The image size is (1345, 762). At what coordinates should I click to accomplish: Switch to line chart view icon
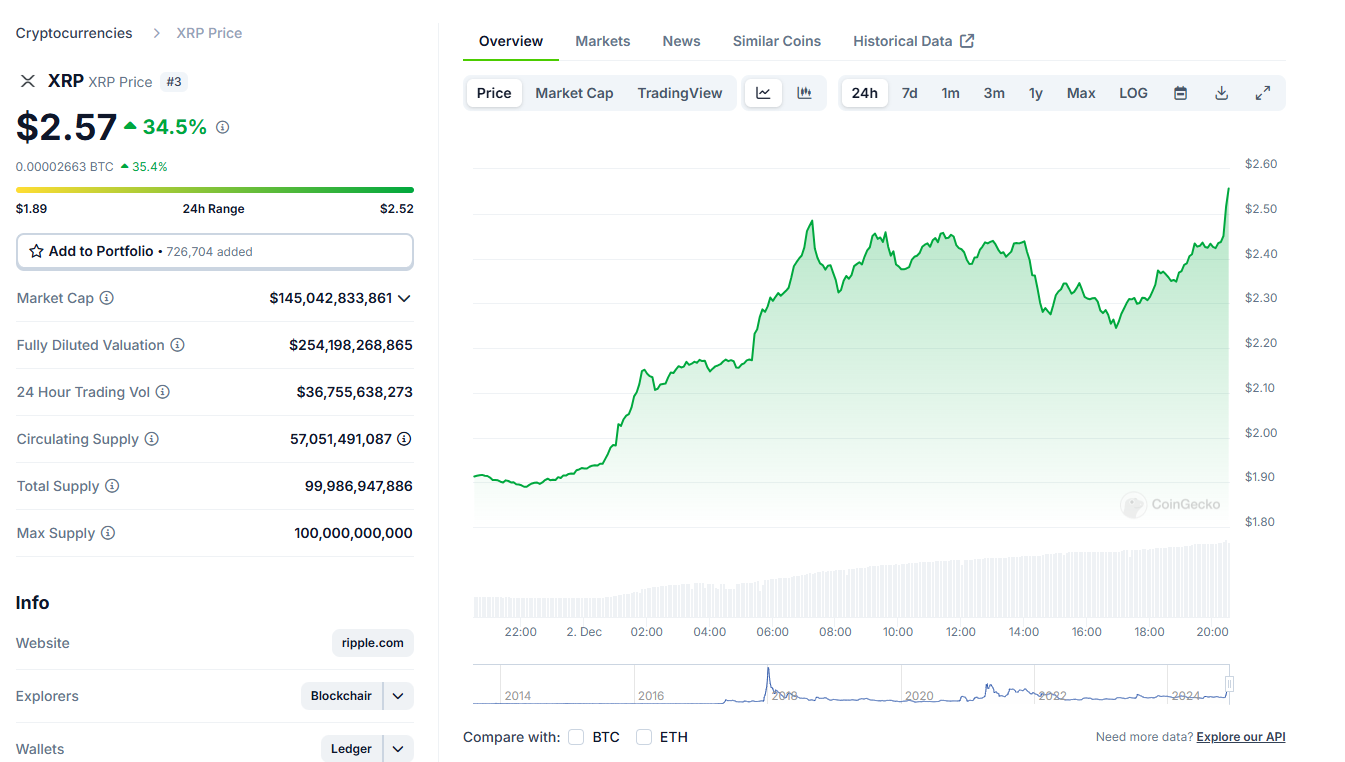pyautogui.click(x=763, y=93)
